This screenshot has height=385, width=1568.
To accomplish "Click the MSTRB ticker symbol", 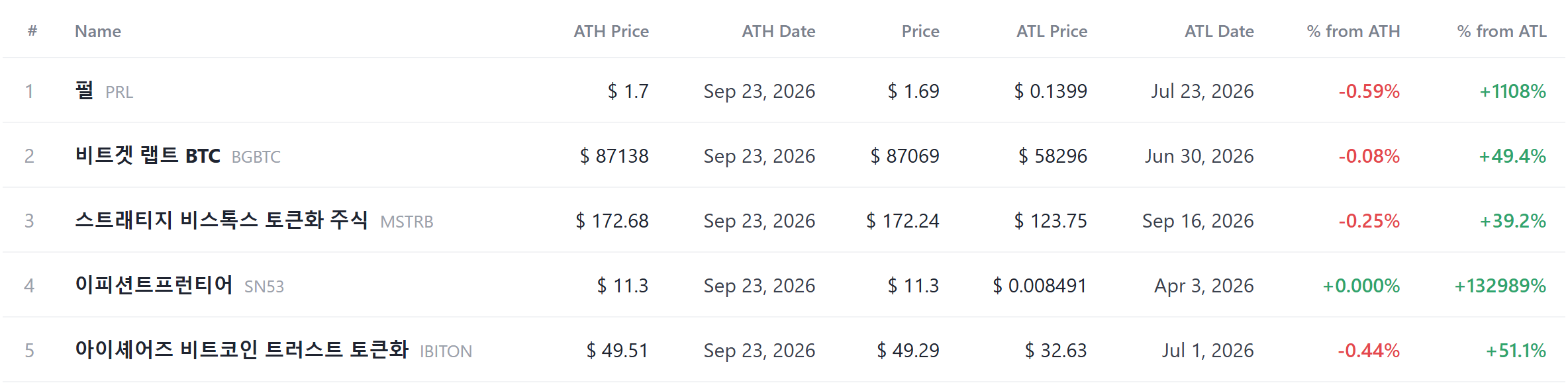I will click(407, 222).
